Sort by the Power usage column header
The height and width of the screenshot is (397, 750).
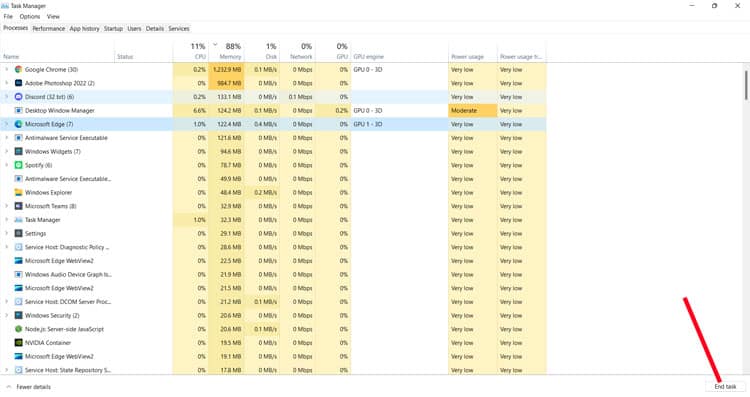pyautogui.click(x=473, y=52)
